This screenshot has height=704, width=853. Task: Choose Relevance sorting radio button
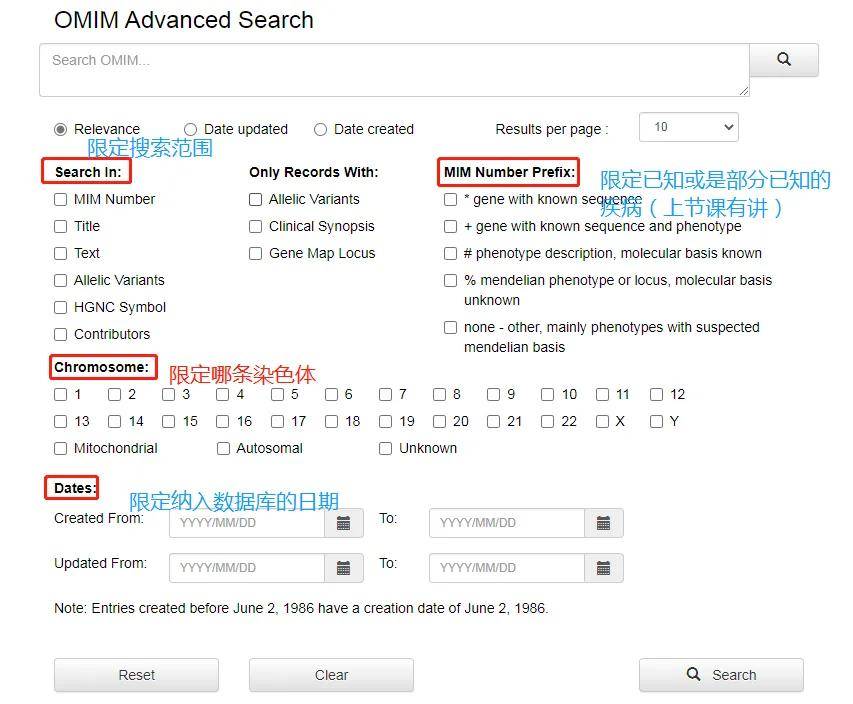click(61, 129)
